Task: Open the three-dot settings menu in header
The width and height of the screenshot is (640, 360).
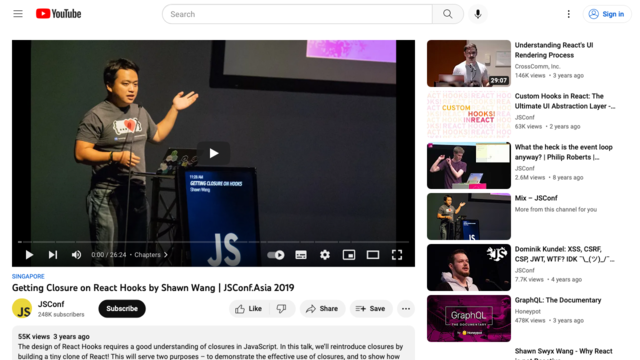Action: (568, 14)
